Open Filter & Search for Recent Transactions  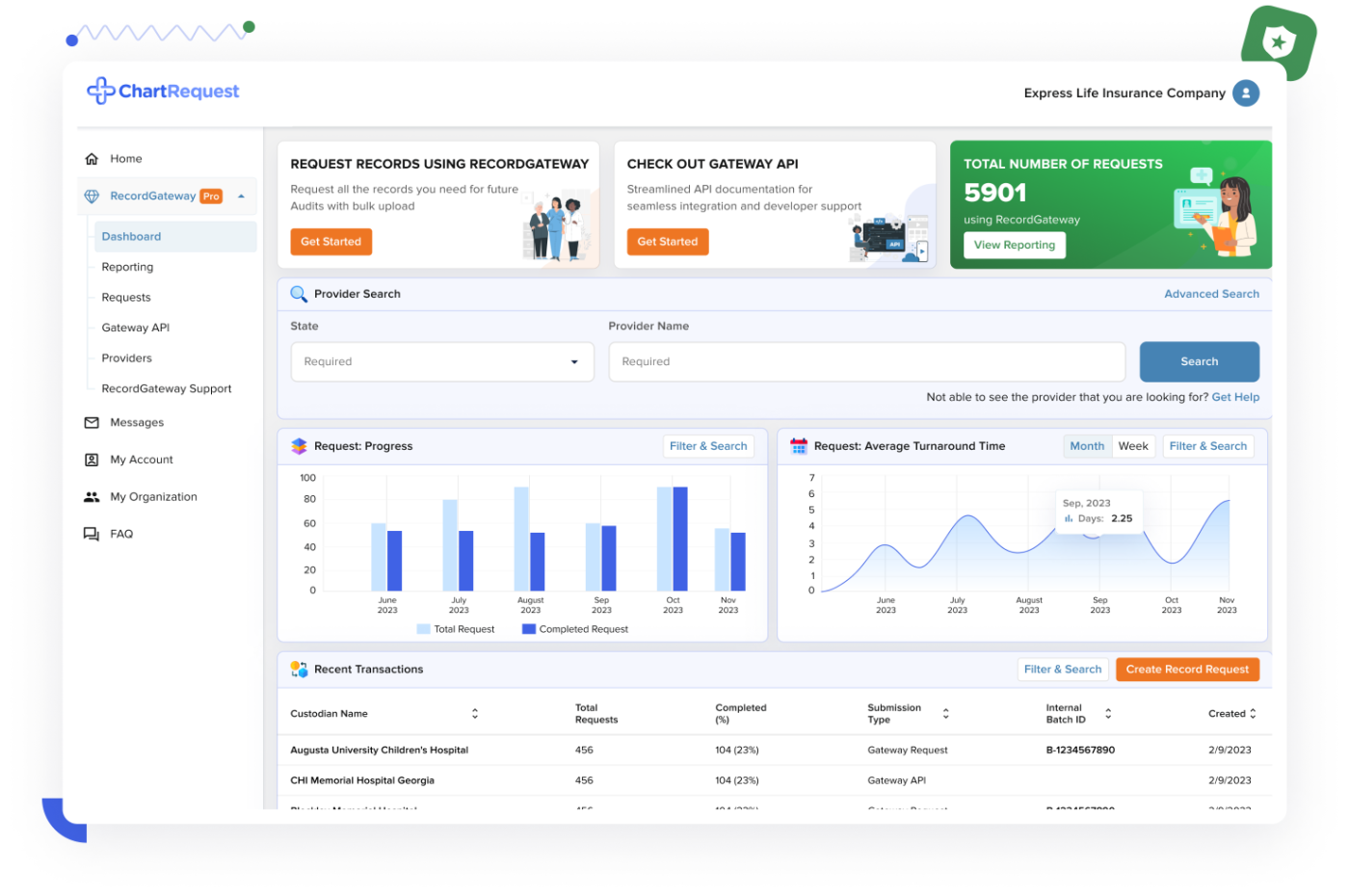coord(1063,670)
